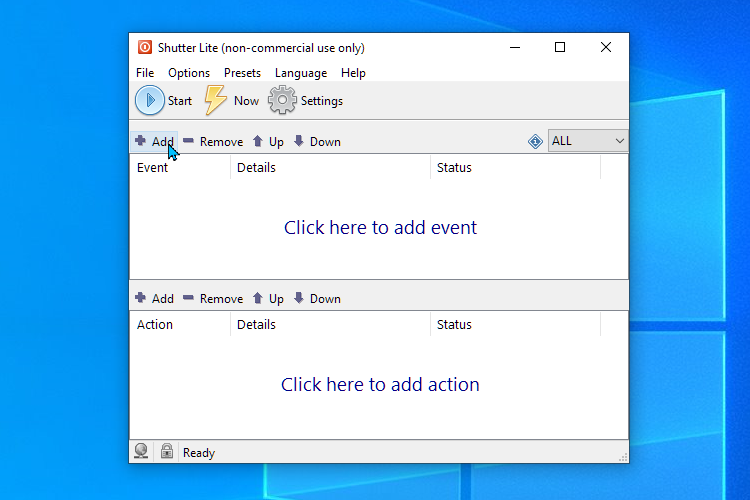750x500 pixels.
Task: Move the event down in the list
Action: tap(299, 141)
